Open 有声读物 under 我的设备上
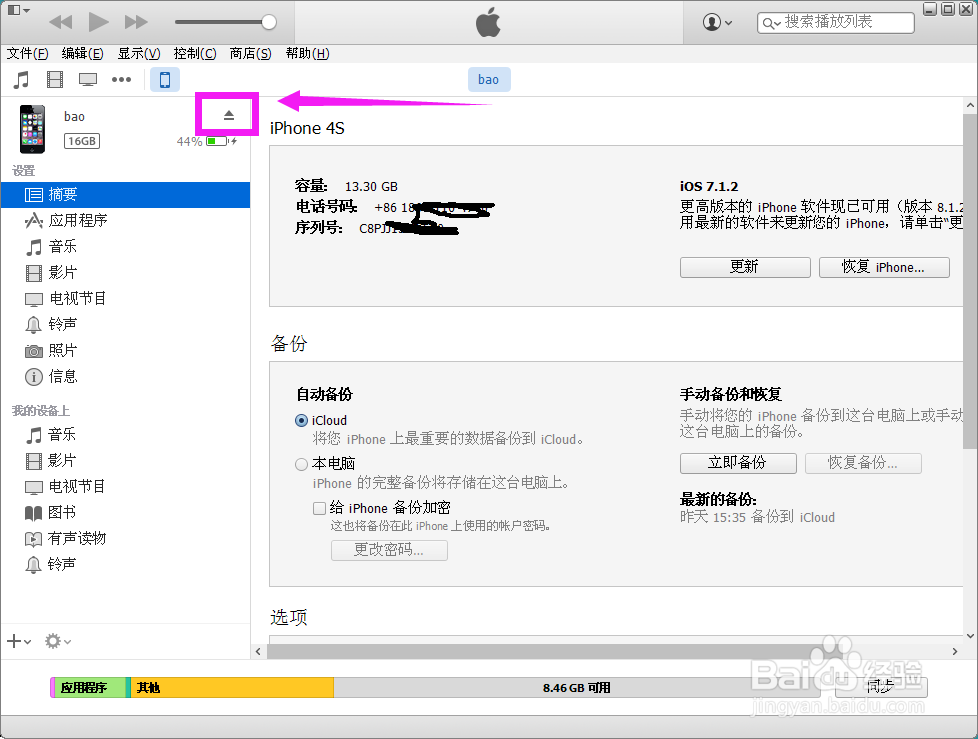The image size is (978, 739). tap(125, 538)
